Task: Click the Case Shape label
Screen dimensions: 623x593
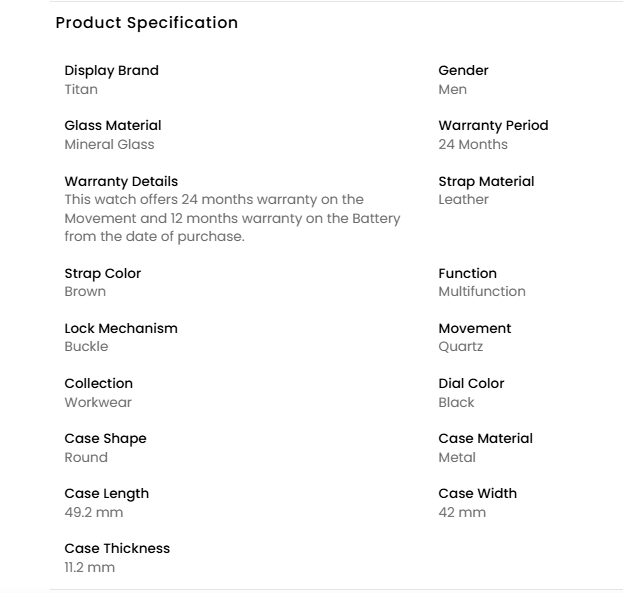Action: coord(105,438)
